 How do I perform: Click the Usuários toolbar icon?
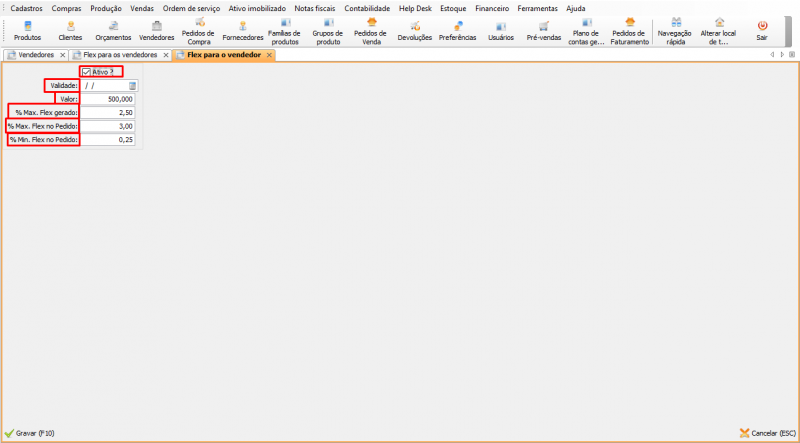pyautogui.click(x=500, y=29)
